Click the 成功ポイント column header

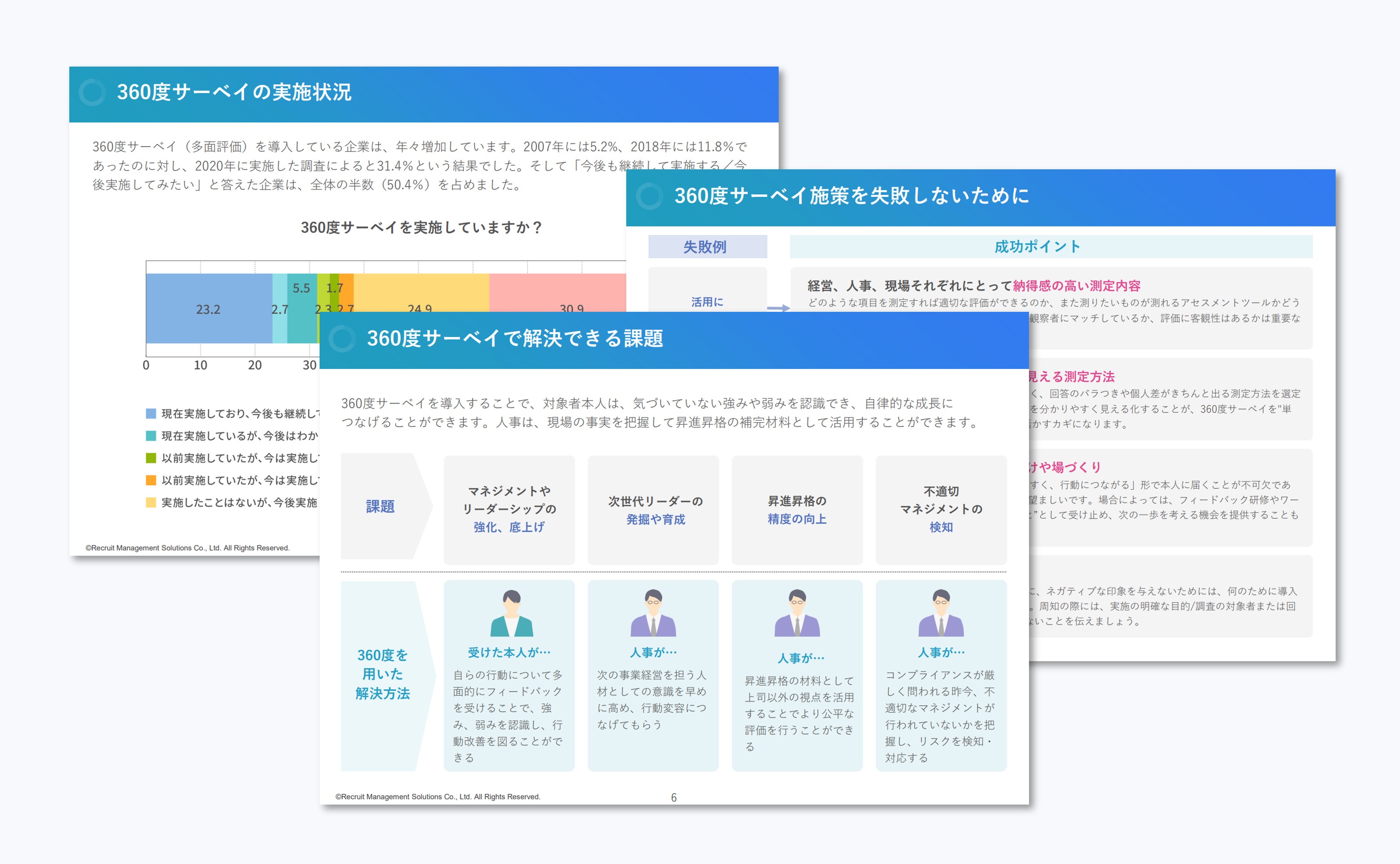tap(1051, 247)
